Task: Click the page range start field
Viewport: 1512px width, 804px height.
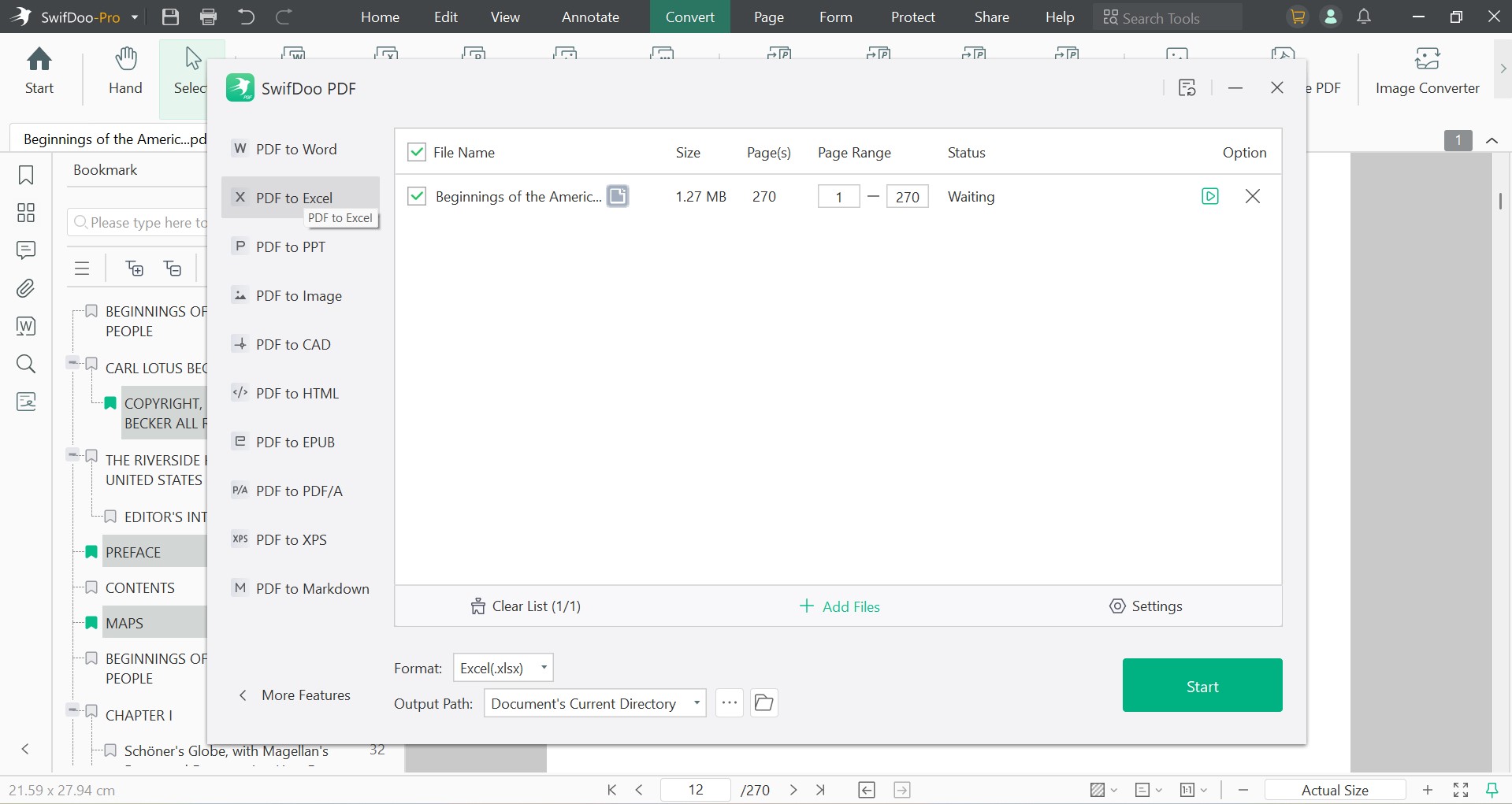Action: coord(838,196)
